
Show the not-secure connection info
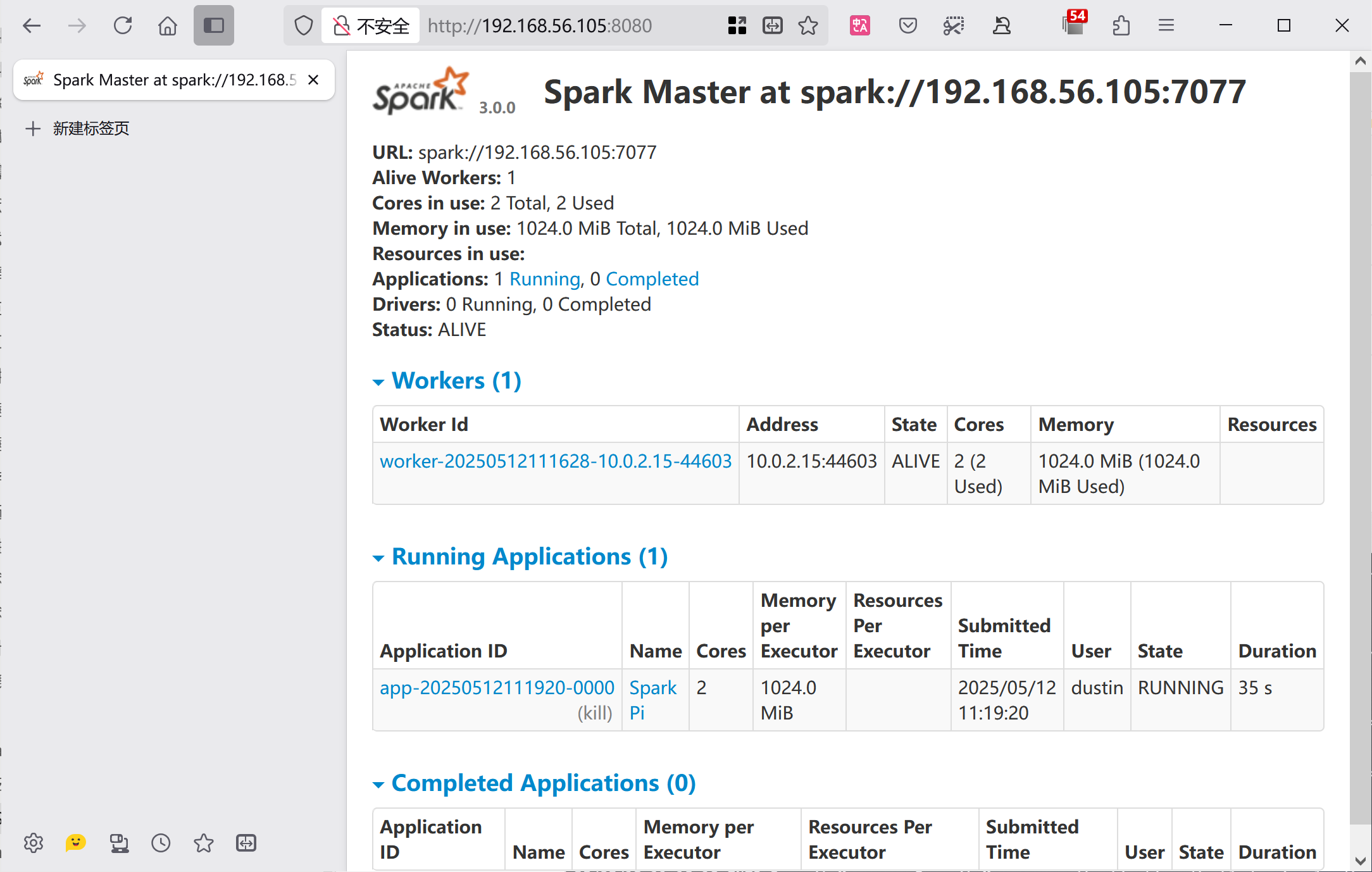(x=371, y=26)
